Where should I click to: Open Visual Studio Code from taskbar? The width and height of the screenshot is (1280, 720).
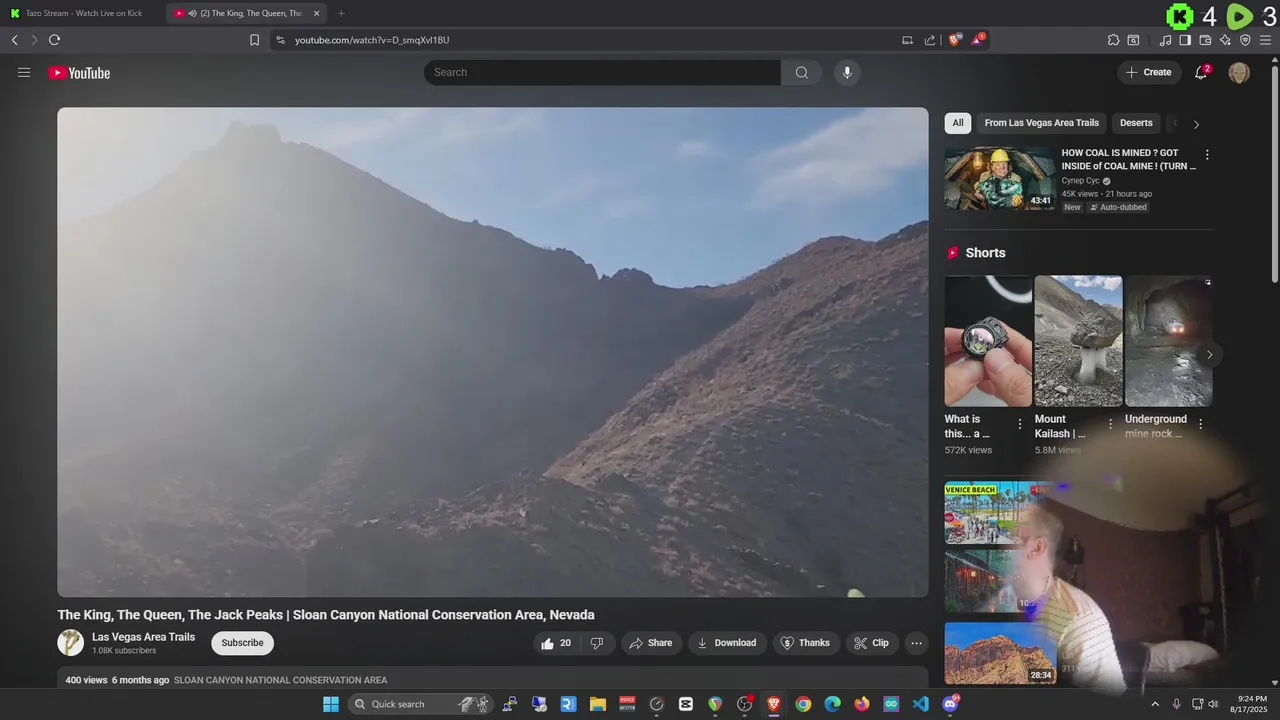point(920,704)
